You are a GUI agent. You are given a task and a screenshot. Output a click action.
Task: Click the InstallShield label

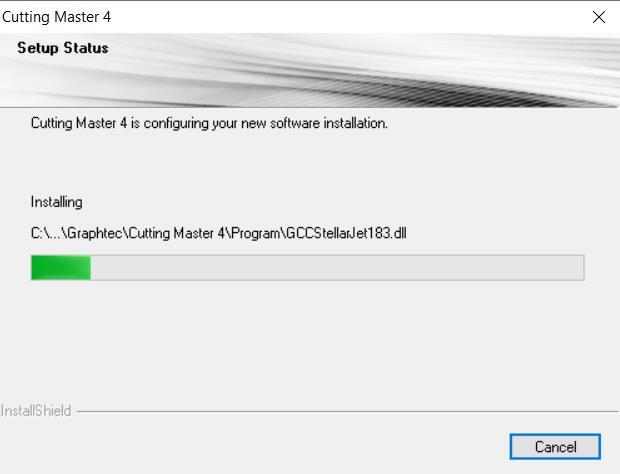[x=36, y=411]
